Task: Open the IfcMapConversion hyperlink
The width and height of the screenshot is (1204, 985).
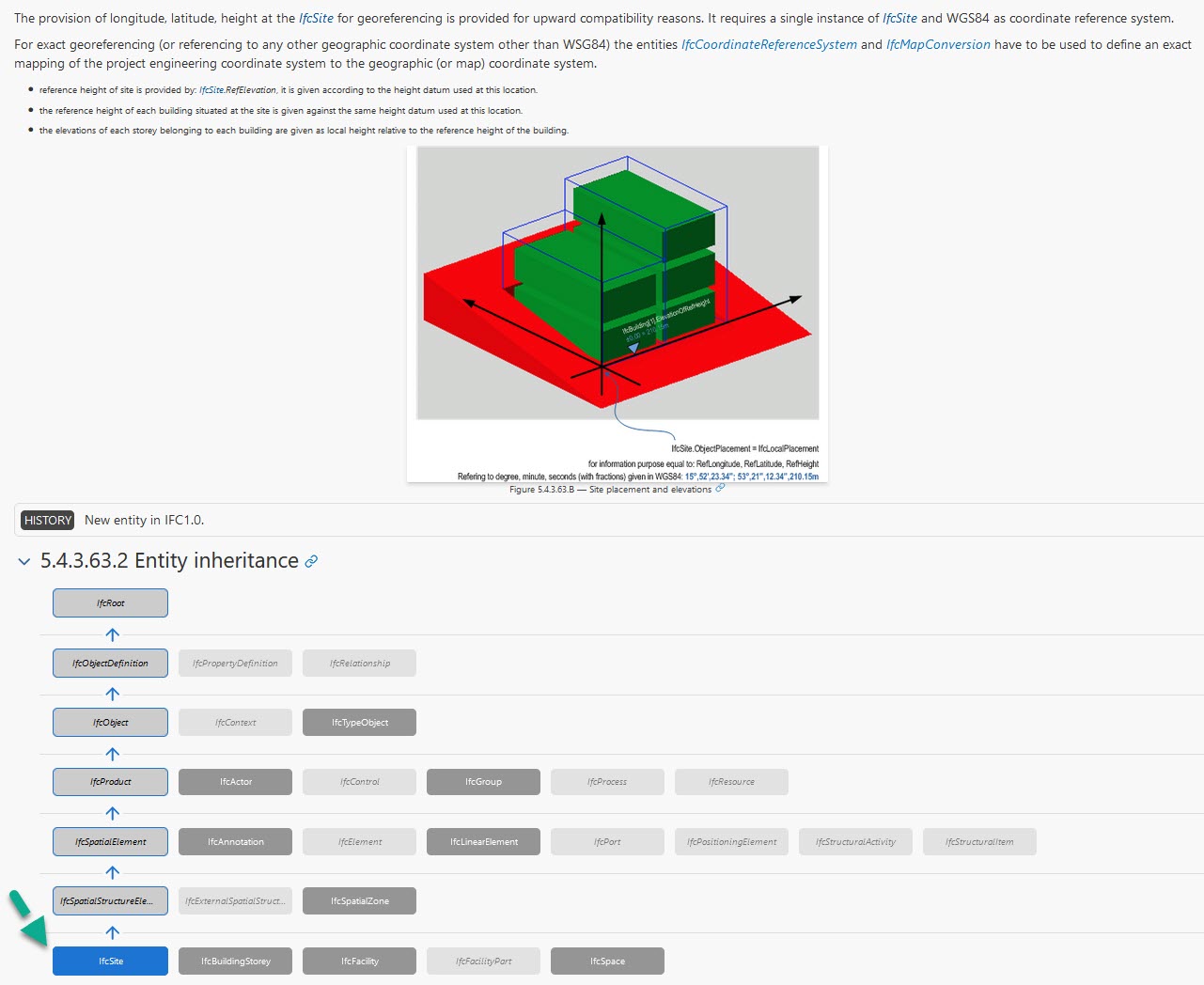Action: tap(937, 44)
